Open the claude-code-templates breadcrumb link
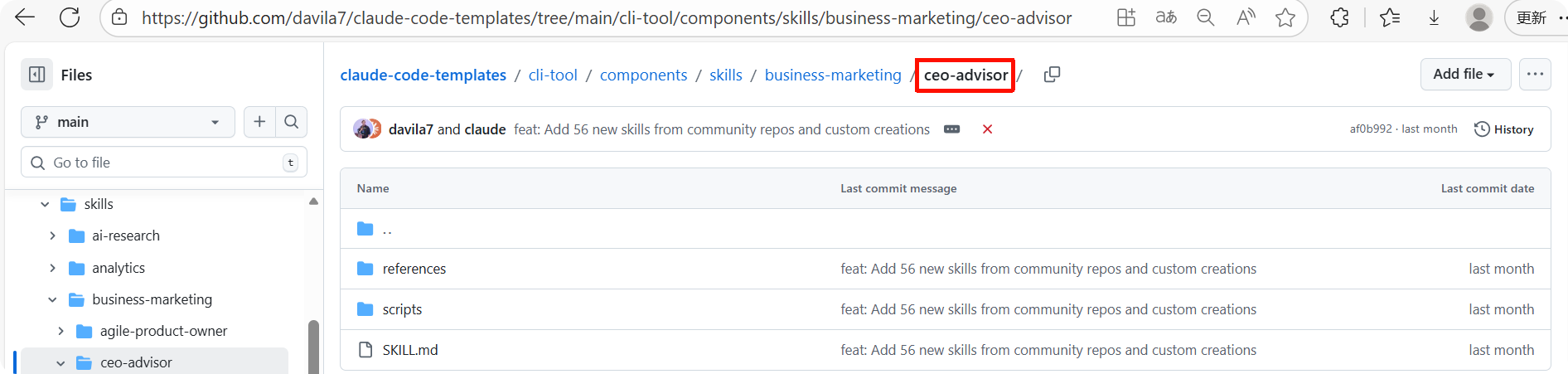The height and width of the screenshot is (374, 1568). [x=423, y=75]
